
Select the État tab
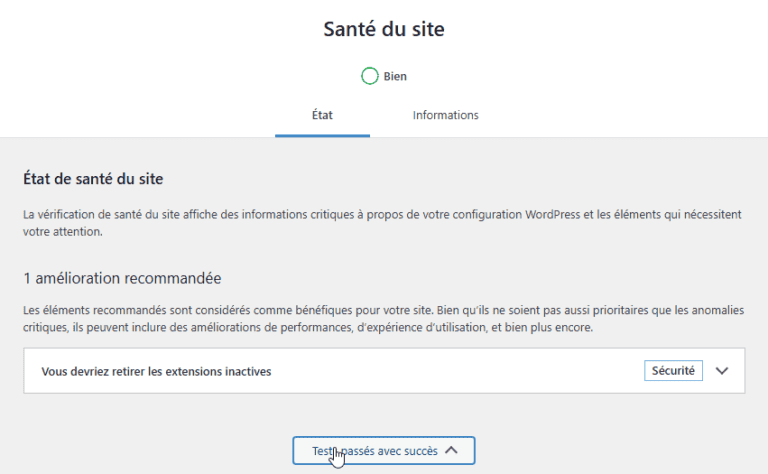pos(322,115)
